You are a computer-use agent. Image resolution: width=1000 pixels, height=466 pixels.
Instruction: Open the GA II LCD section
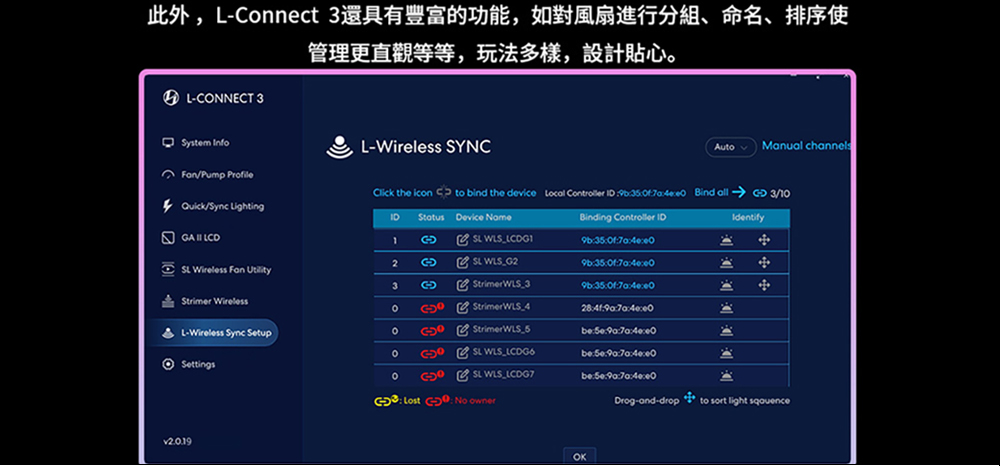tap(202, 238)
